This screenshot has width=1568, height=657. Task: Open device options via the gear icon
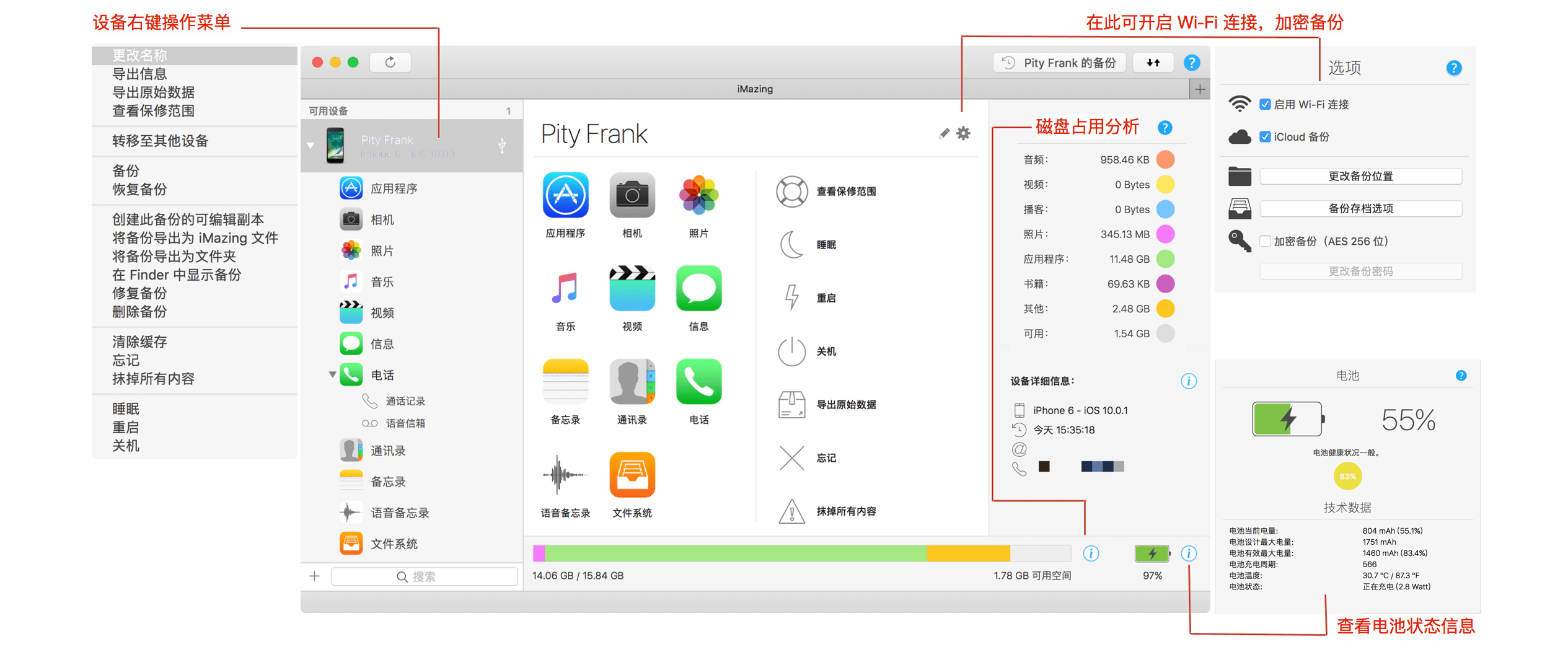point(963,133)
